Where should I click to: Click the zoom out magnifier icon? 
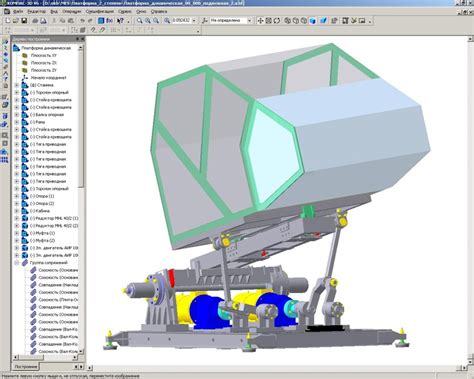(x=156, y=21)
